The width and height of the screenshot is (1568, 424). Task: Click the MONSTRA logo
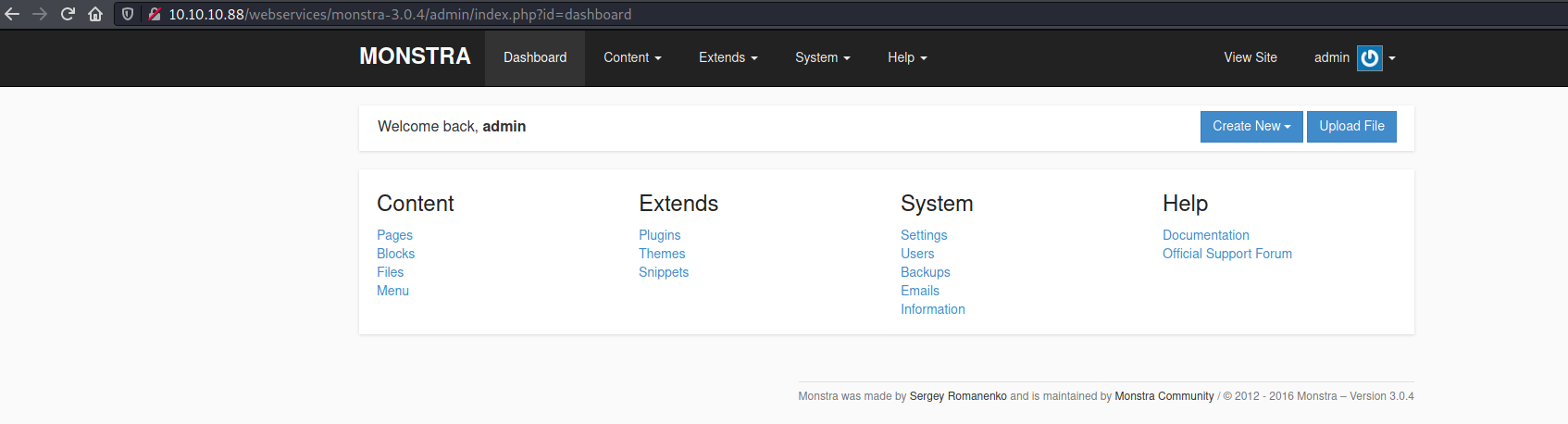pyautogui.click(x=415, y=56)
